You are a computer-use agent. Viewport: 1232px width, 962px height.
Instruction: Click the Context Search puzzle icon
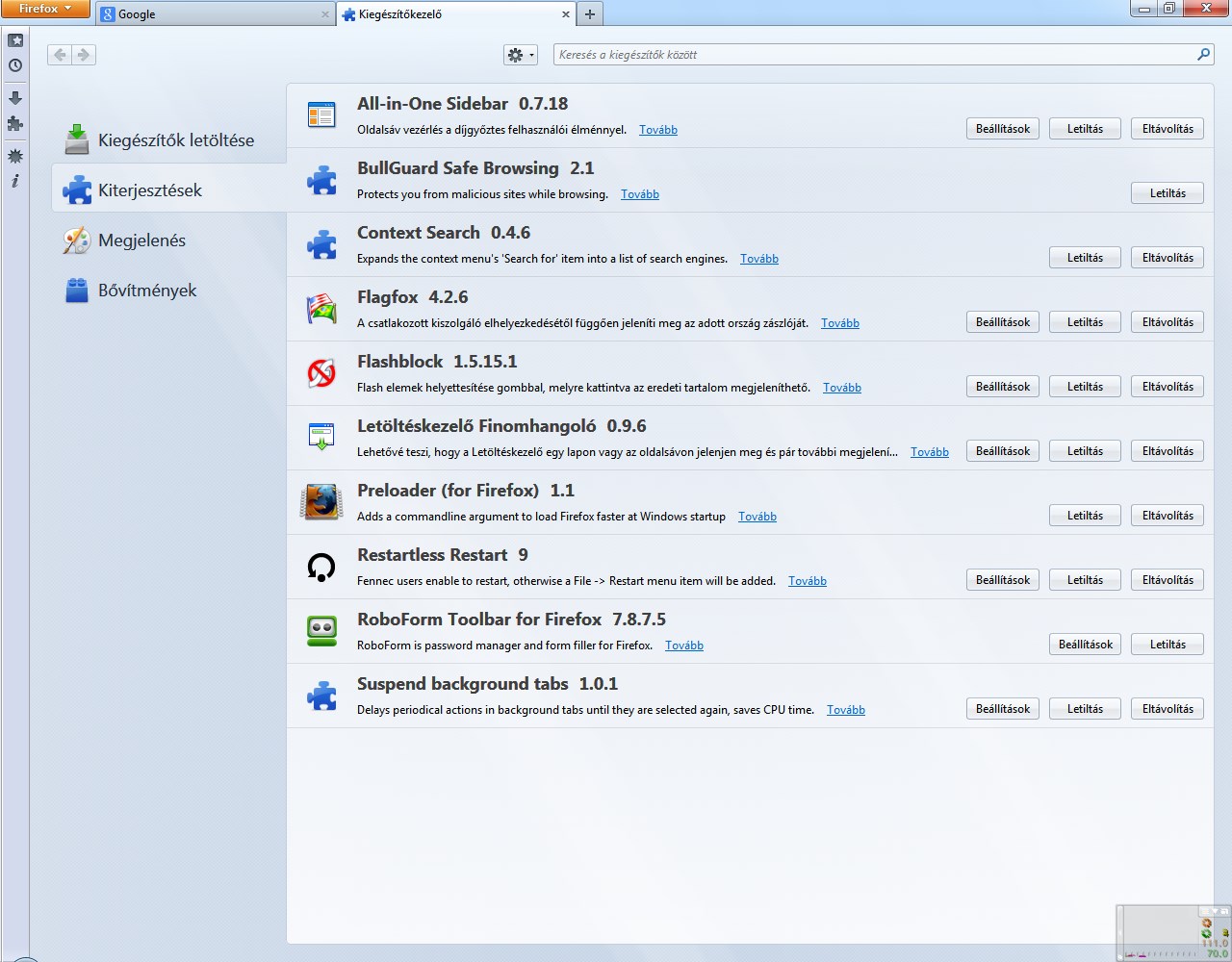(x=321, y=244)
